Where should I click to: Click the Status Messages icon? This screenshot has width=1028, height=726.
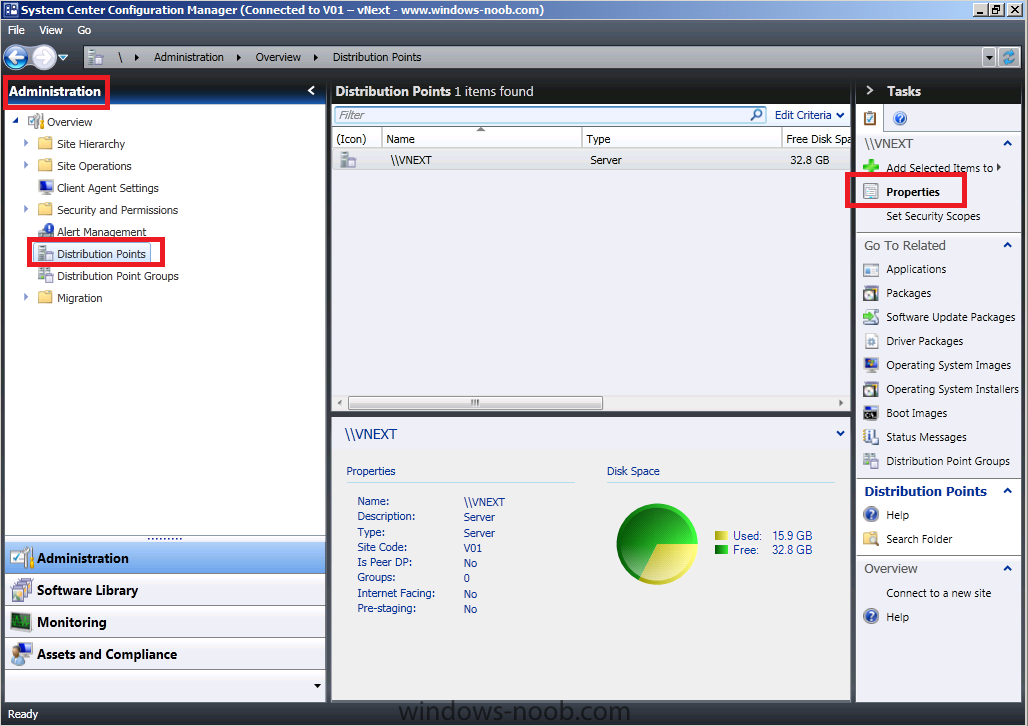click(871, 437)
